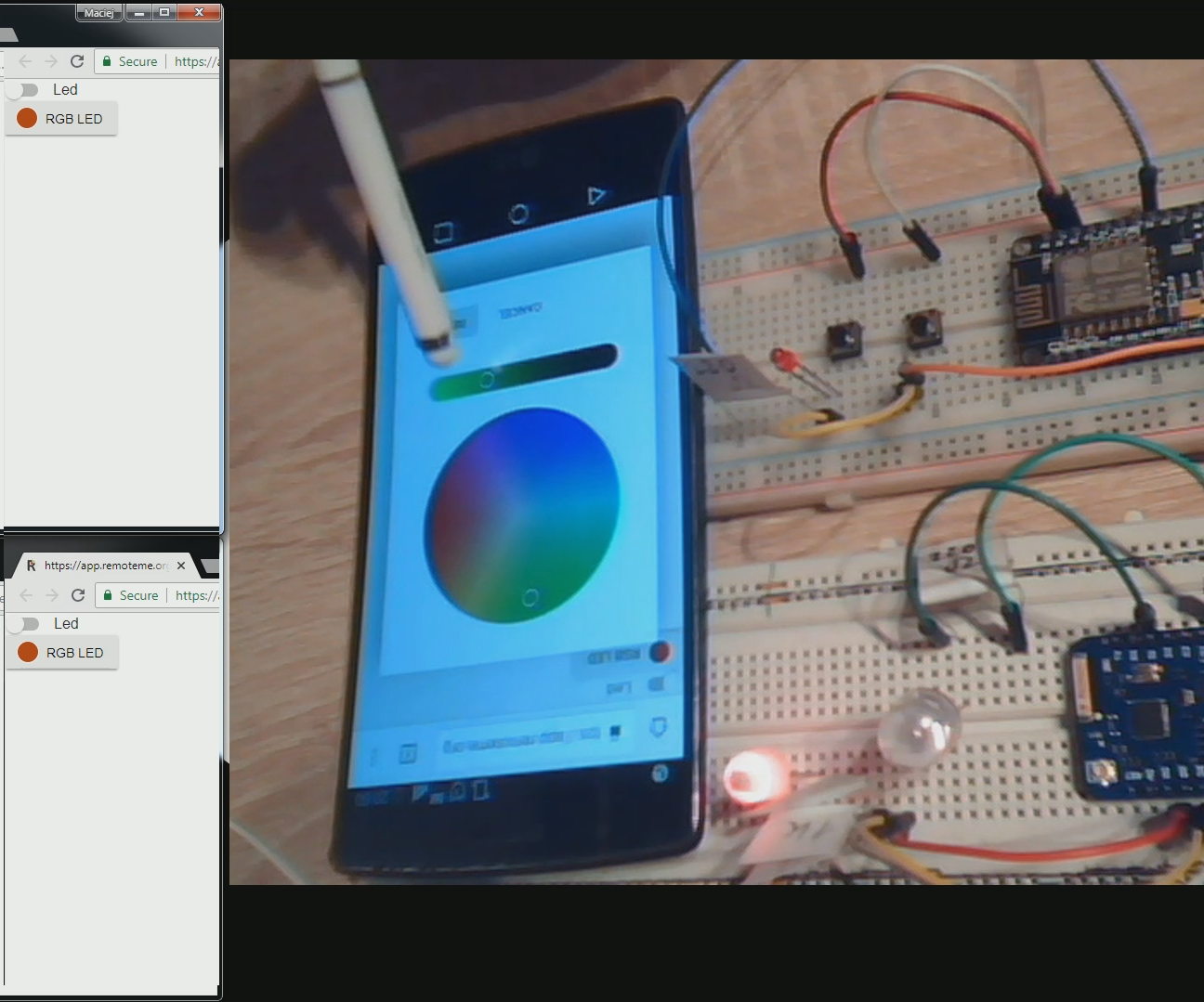
Task: Click the forward arrow in the bottom browser
Action: 50,595
